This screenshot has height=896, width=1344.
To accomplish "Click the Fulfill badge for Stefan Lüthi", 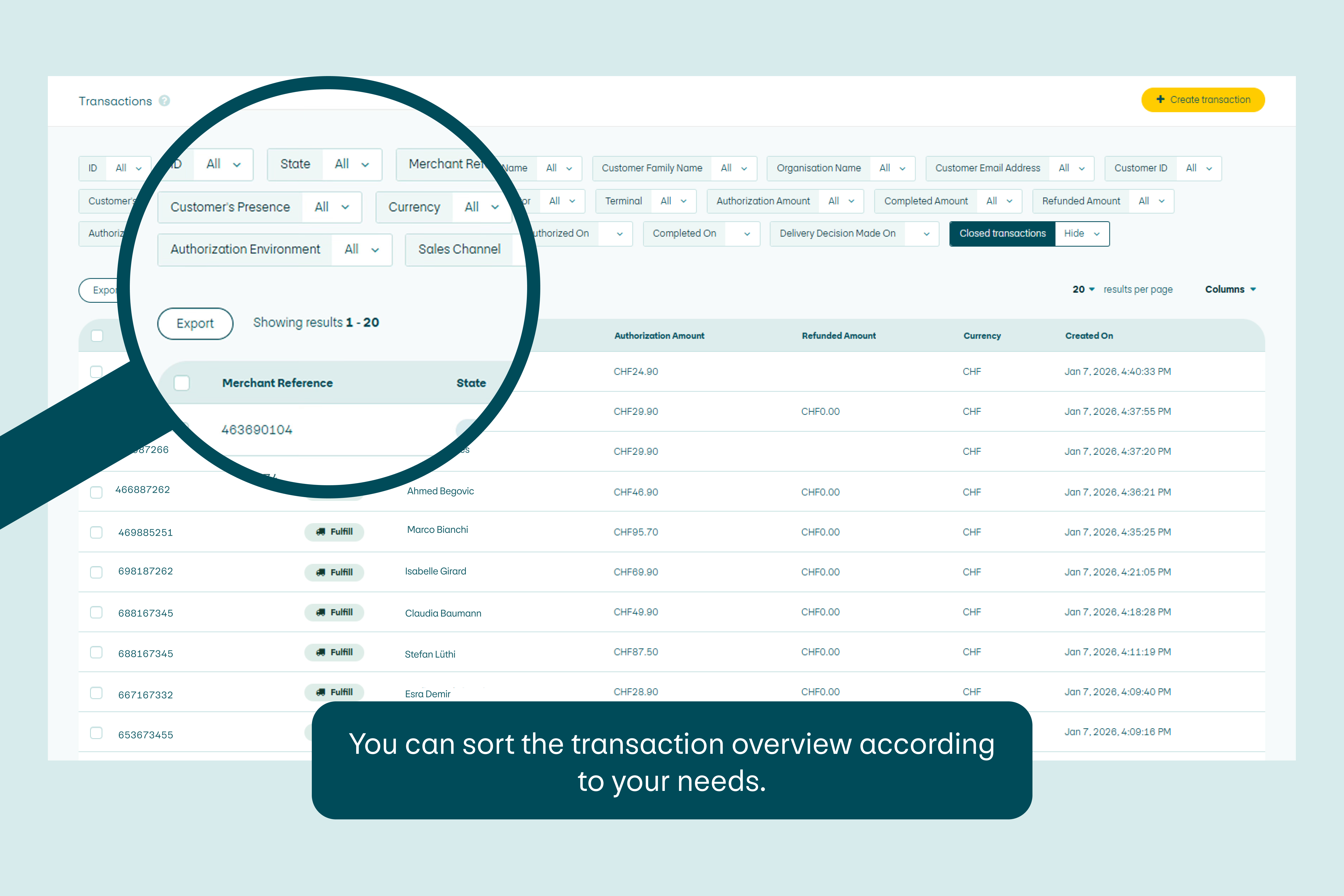I will (x=334, y=652).
